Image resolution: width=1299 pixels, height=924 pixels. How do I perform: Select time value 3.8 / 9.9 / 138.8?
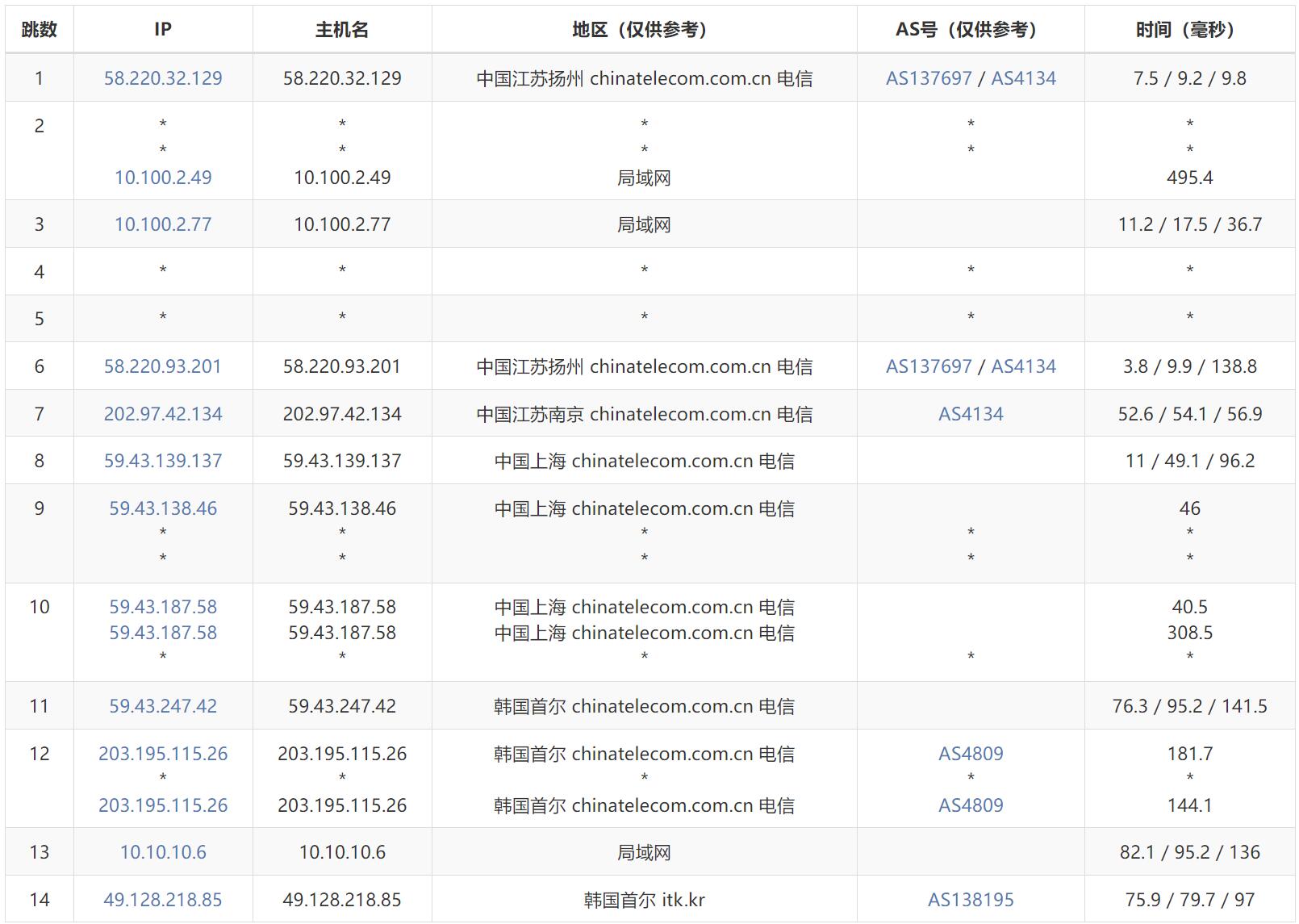pyautogui.click(x=1189, y=366)
